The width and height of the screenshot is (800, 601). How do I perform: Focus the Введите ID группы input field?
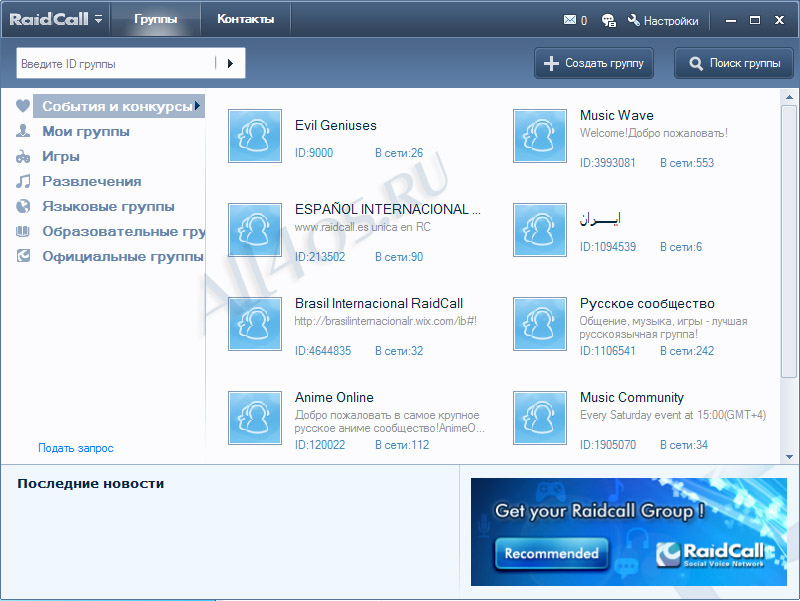[x=116, y=63]
